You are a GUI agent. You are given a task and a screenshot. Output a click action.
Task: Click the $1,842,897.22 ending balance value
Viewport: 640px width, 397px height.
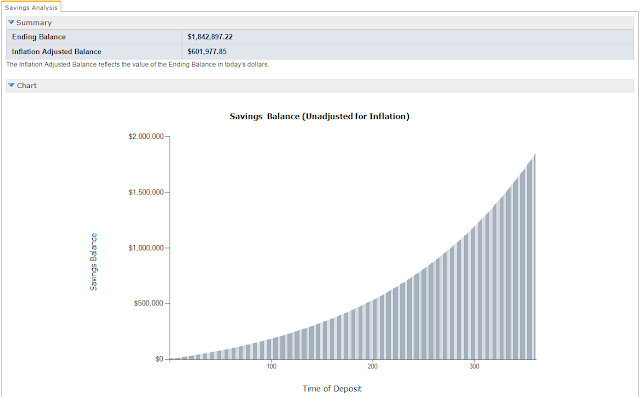210,37
